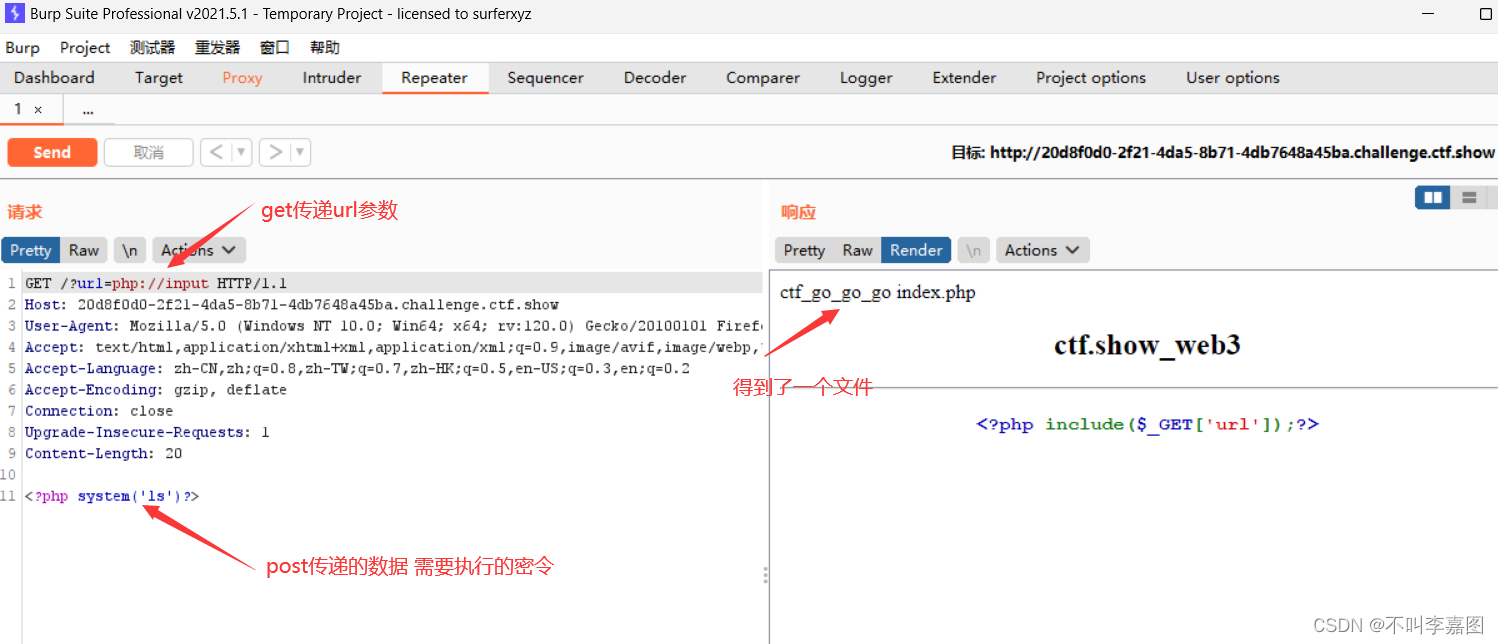The image size is (1498, 644).
Task: Click the rendered PHP include code text
Action: (x=1148, y=424)
